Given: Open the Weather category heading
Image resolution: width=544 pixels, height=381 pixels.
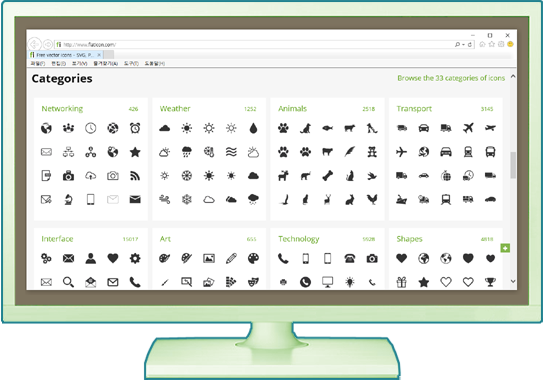Looking at the screenshot, I should (x=175, y=109).
